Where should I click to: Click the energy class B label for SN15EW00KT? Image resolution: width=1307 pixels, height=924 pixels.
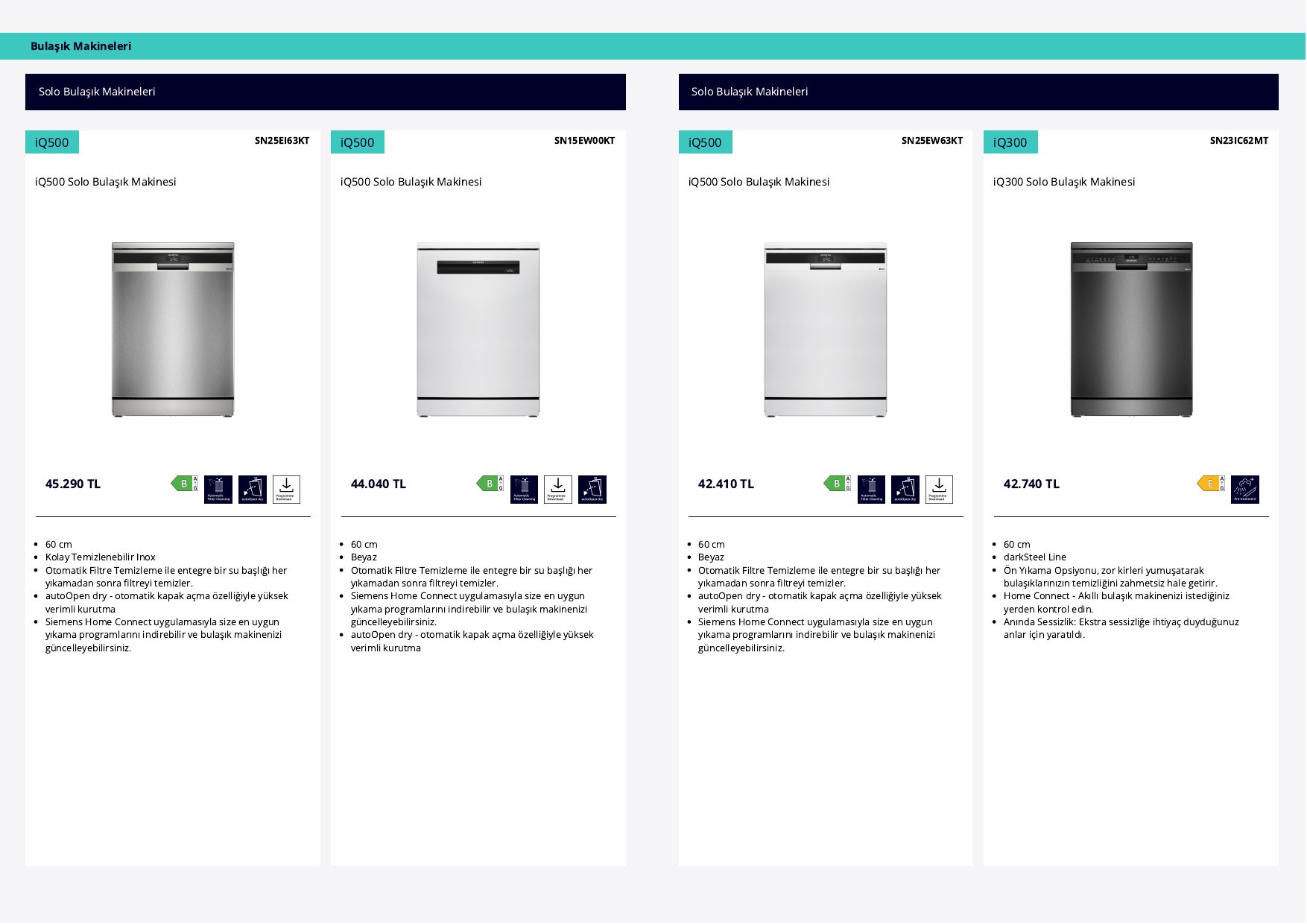pos(490,484)
